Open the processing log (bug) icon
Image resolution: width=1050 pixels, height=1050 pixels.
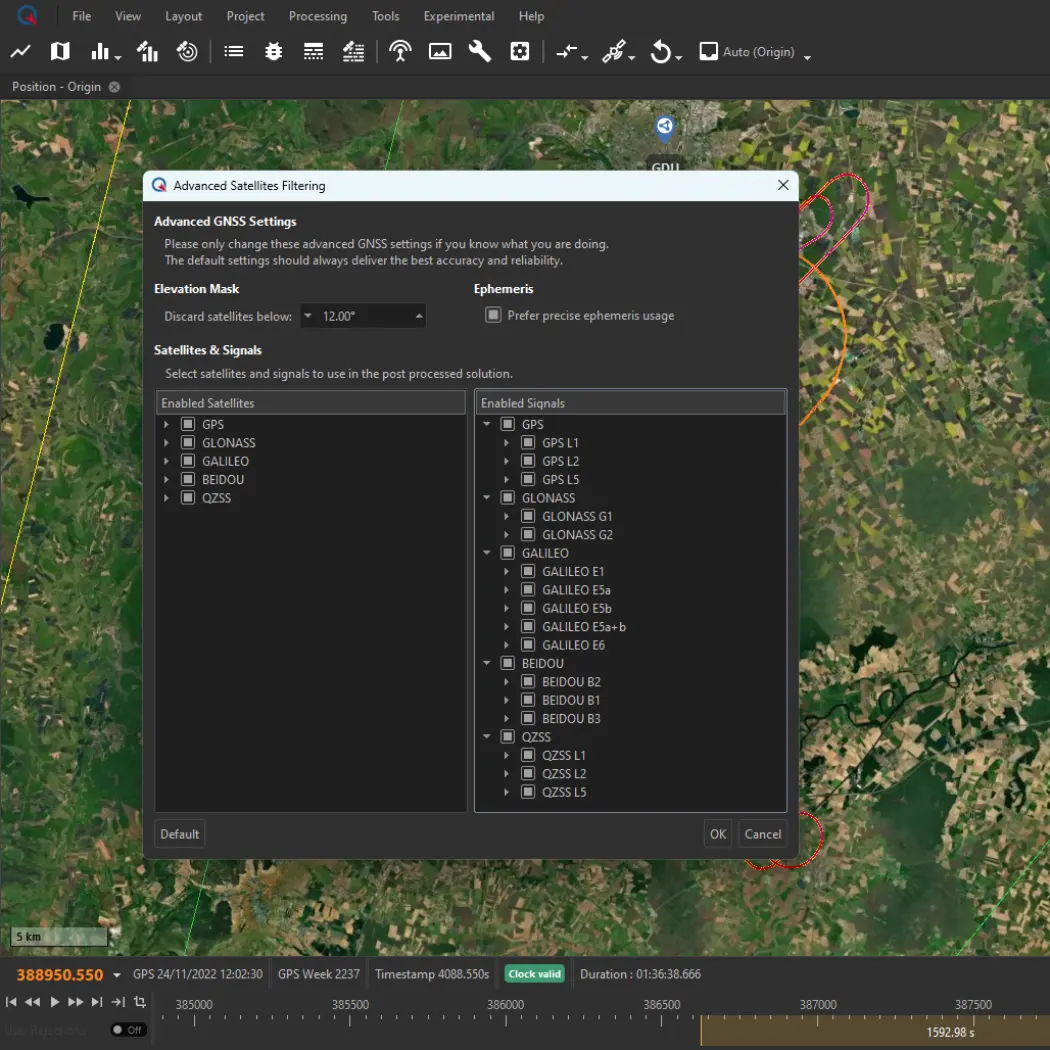(273, 51)
